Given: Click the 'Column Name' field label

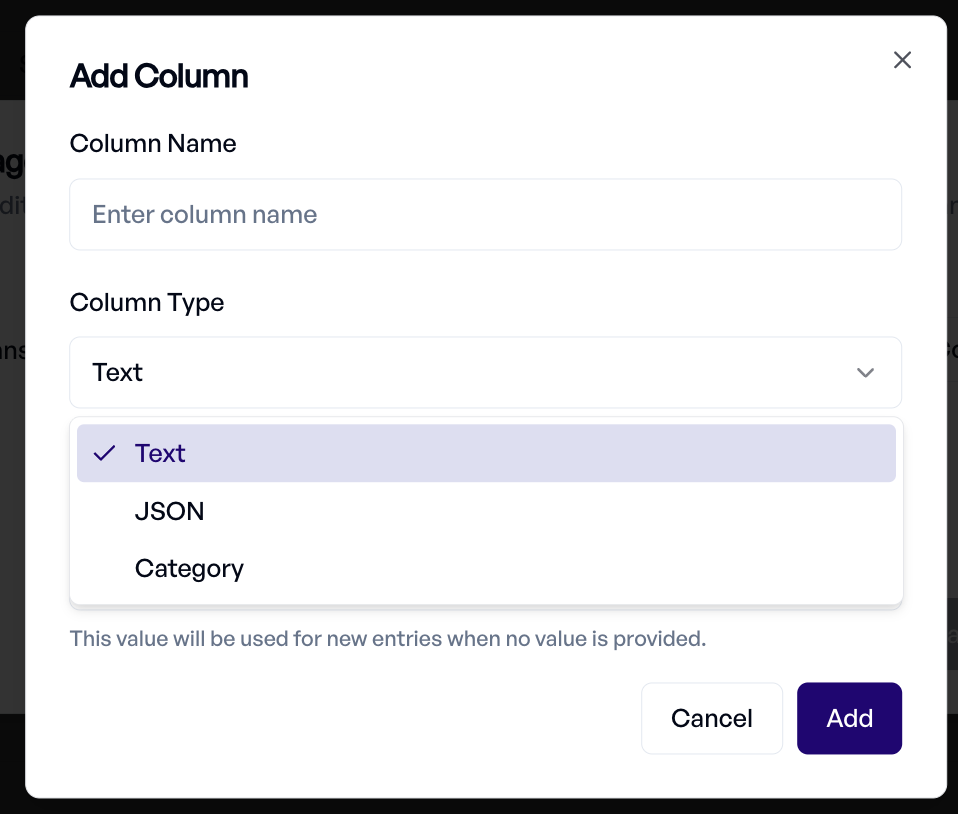Looking at the screenshot, I should click(x=153, y=144).
